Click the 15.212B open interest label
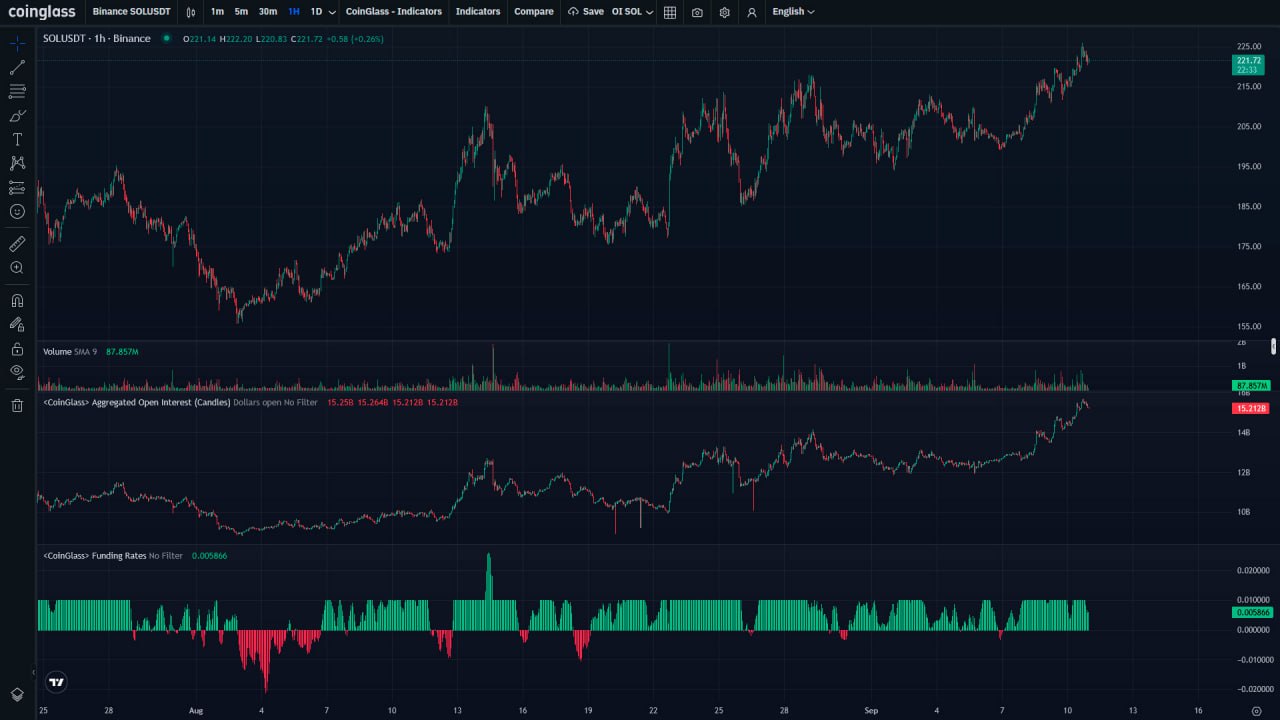This screenshot has height=720, width=1280. (x=1250, y=408)
